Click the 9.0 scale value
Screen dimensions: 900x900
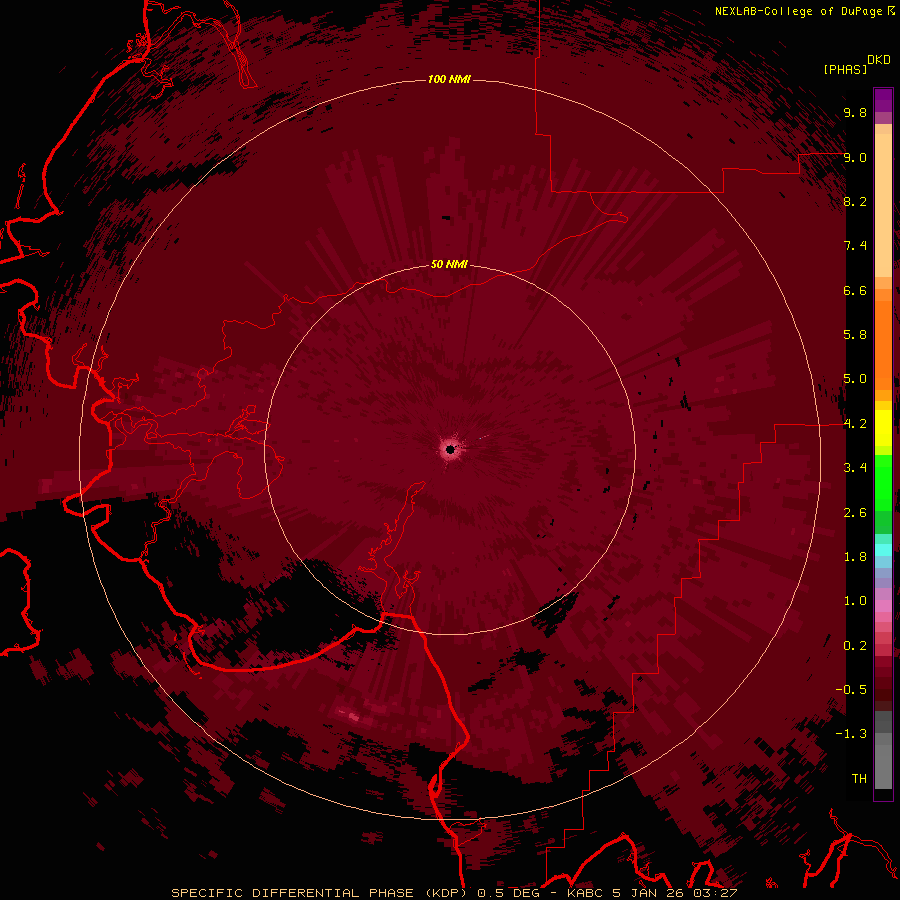pyautogui.click(x=855, y=157)
